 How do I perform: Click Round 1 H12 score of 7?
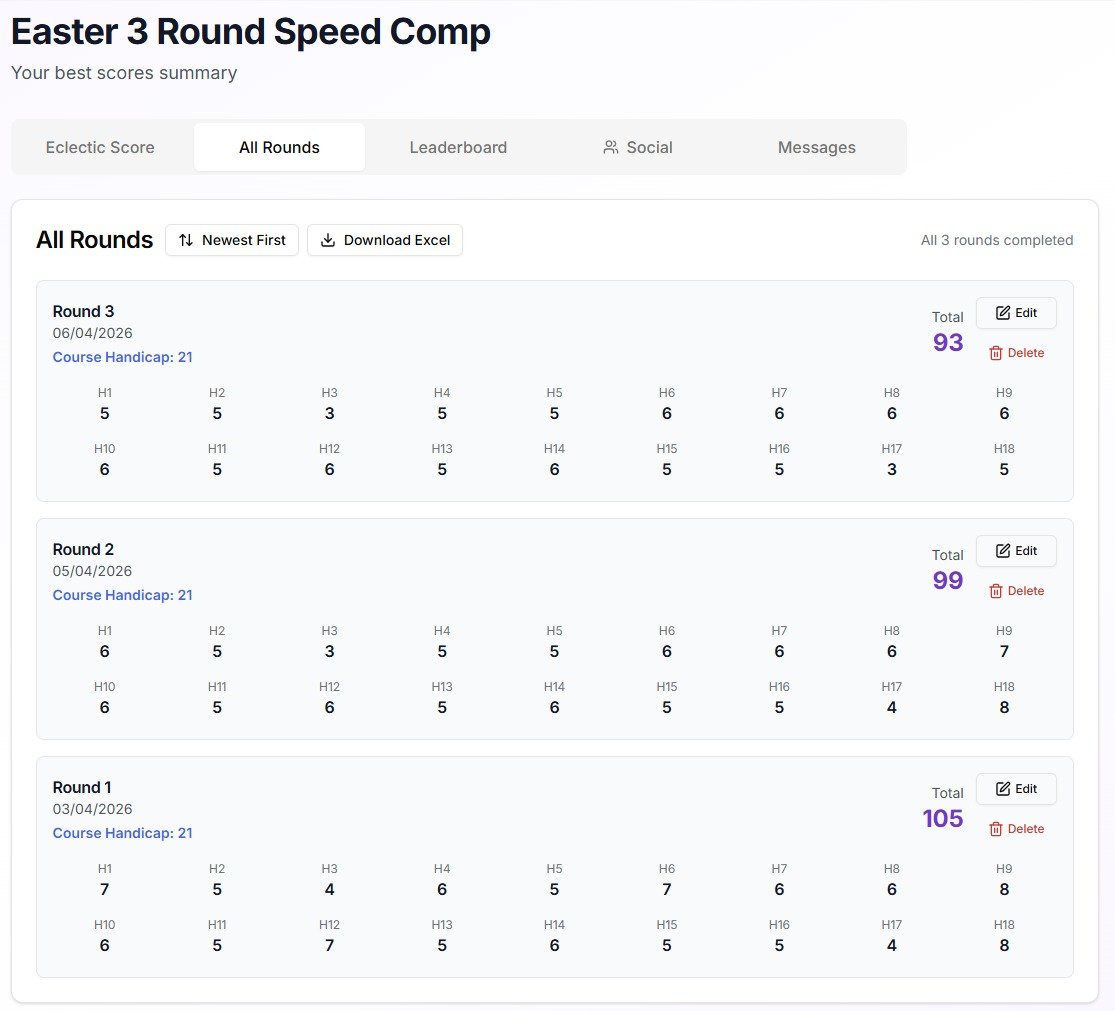click(329, 946)
